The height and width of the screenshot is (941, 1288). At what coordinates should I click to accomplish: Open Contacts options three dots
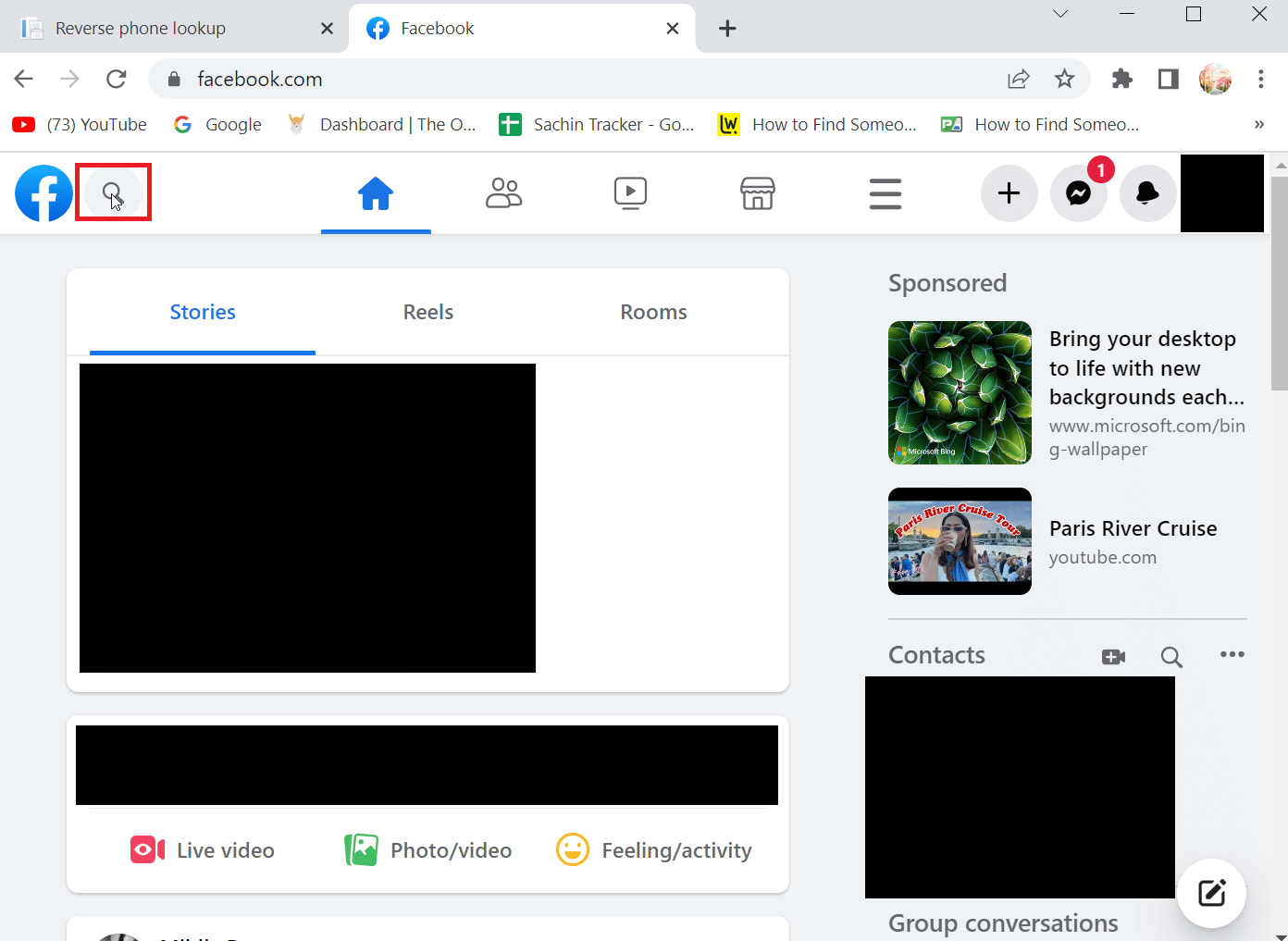click(x=1232, y=654)
